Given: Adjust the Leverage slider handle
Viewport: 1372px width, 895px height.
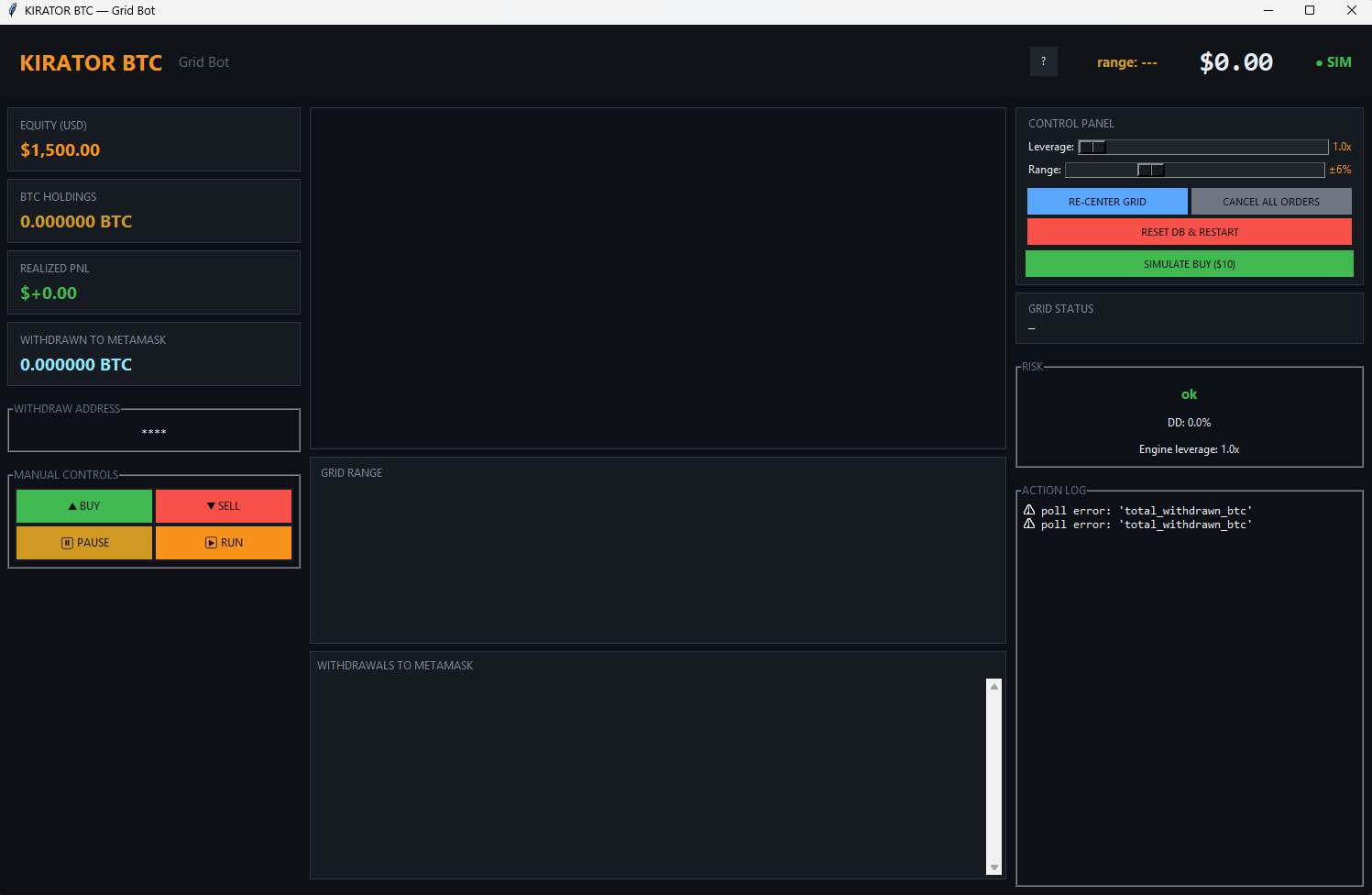Looking at the screenshot, I should pyautogui.click(x=1092, y=147).
